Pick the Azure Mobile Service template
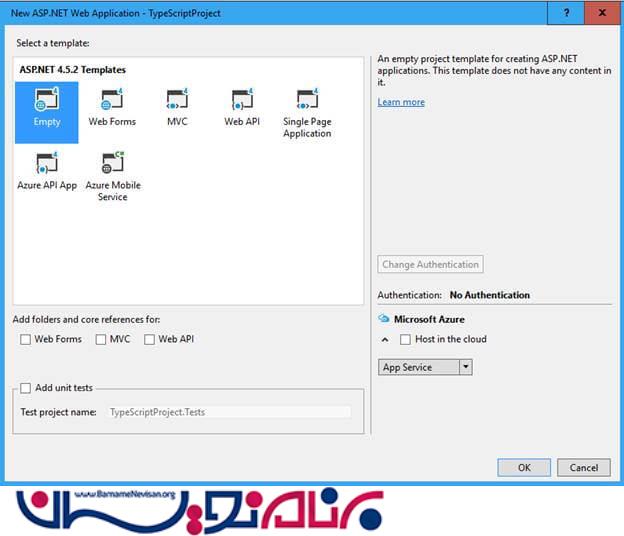624x536 pixels. click(x=112, y=164)
